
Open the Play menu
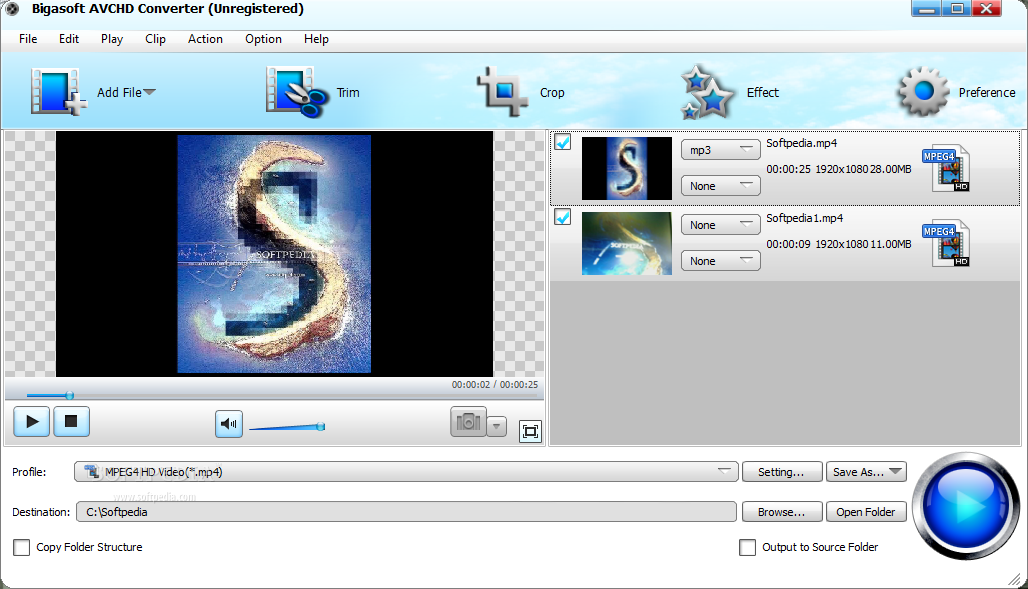click(112, 39)
